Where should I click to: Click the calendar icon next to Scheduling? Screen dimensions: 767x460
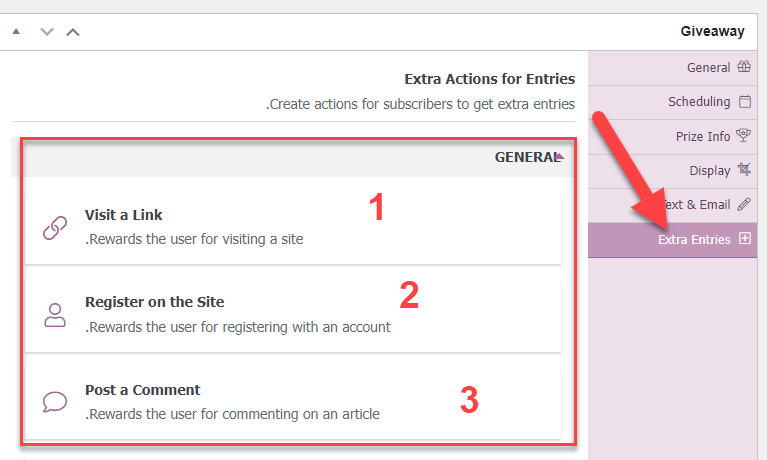(744, 102)
